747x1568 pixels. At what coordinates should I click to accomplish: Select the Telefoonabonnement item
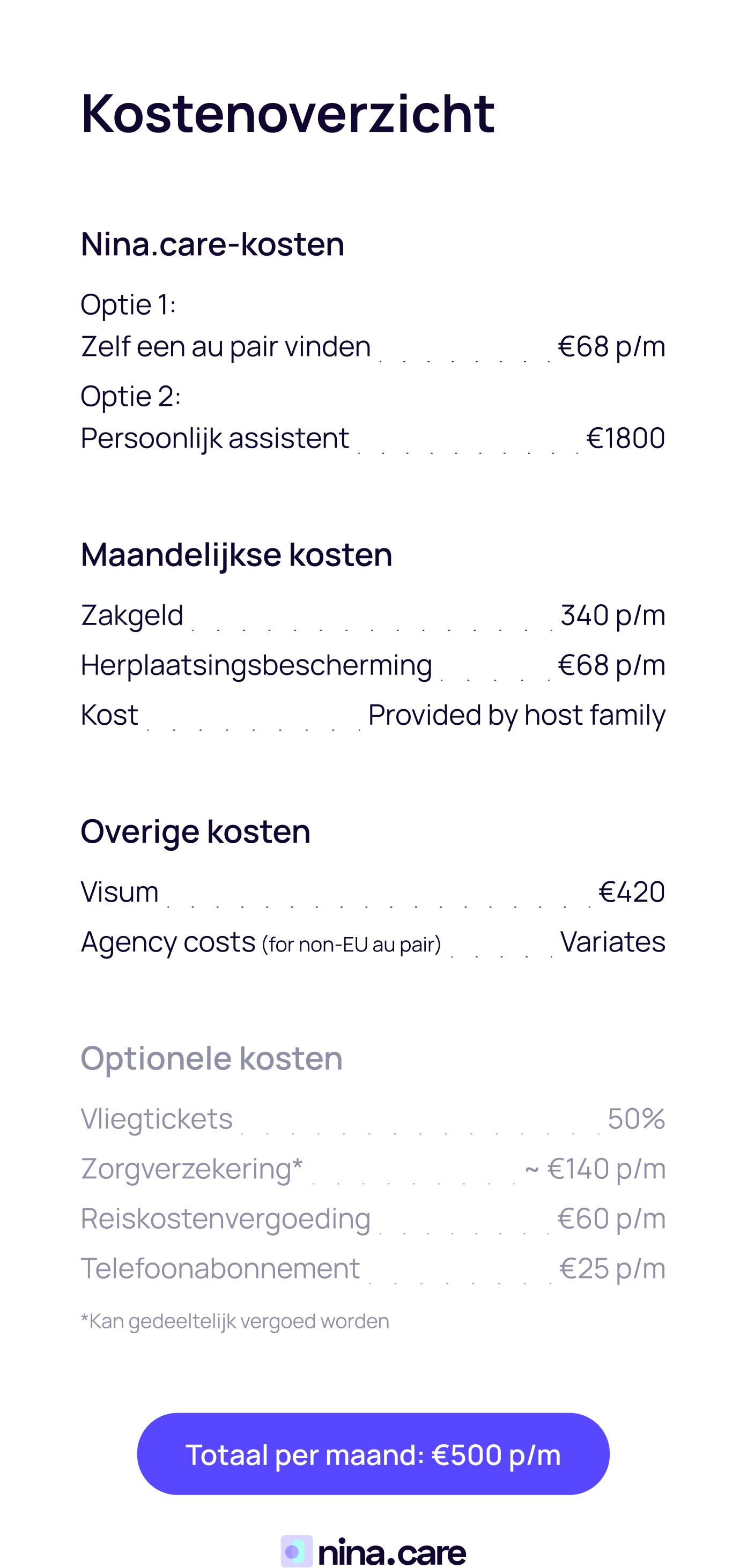pos(220,1269)
